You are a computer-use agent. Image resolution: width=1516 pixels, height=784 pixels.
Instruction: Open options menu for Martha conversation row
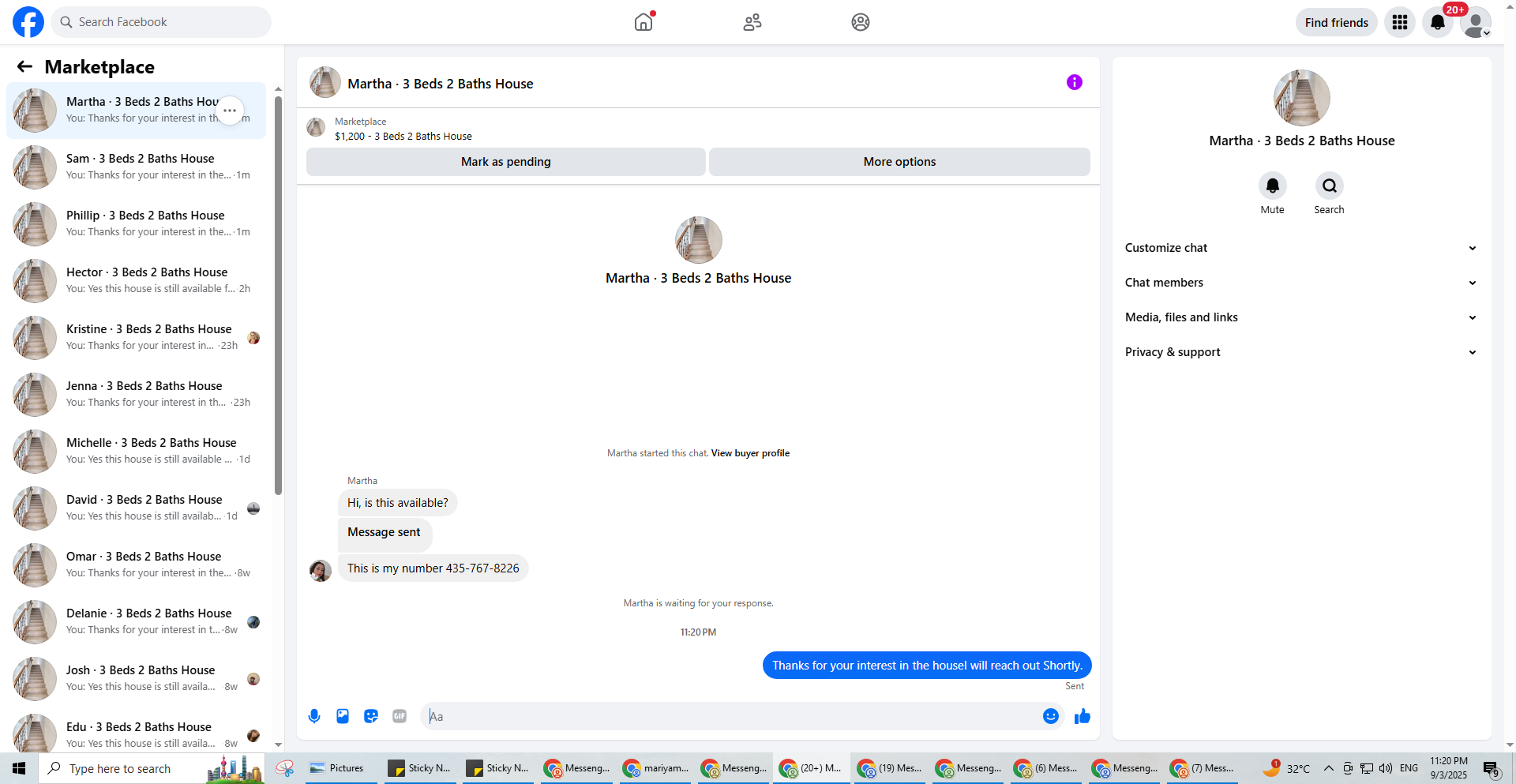point(230,111)
